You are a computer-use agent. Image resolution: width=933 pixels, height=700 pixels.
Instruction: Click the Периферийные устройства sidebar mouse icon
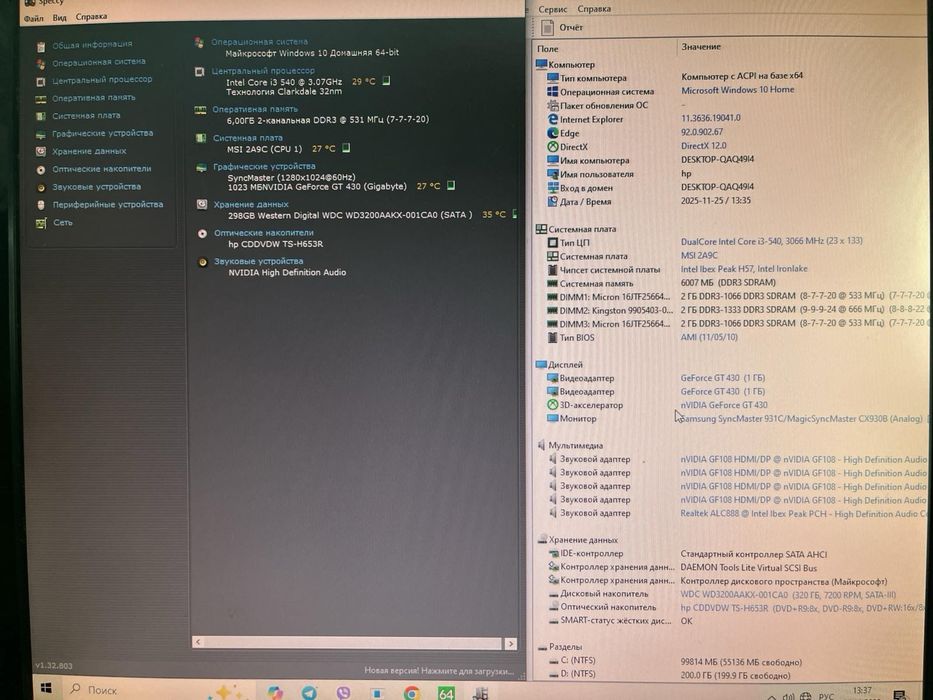(x=40, y=205)
